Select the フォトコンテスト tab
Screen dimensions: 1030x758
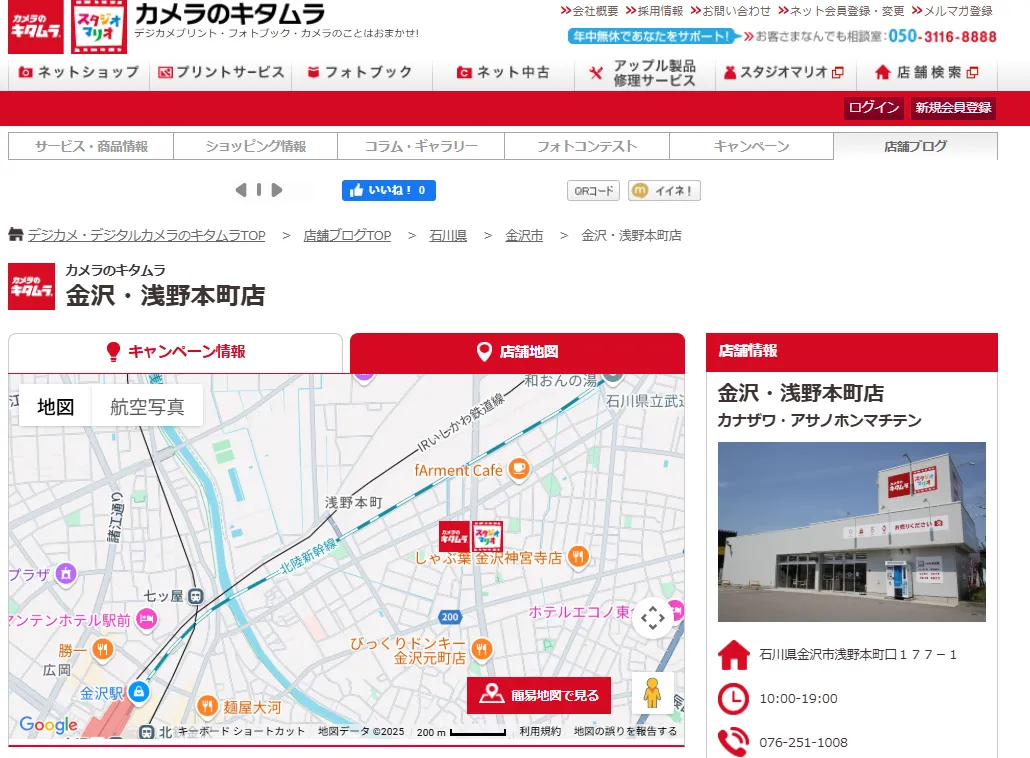[x=587, y=146]
